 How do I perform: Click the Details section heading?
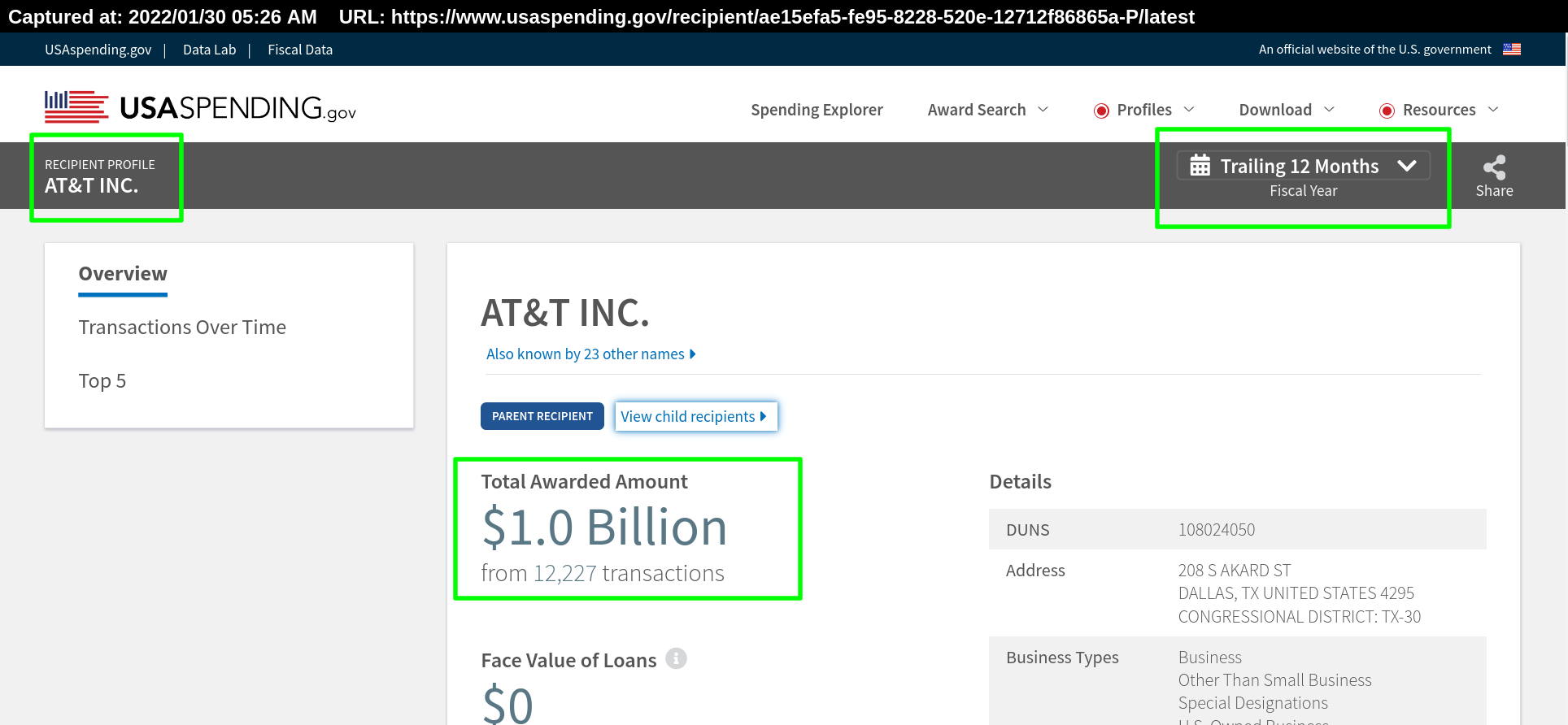click(x=1021, y=482)
